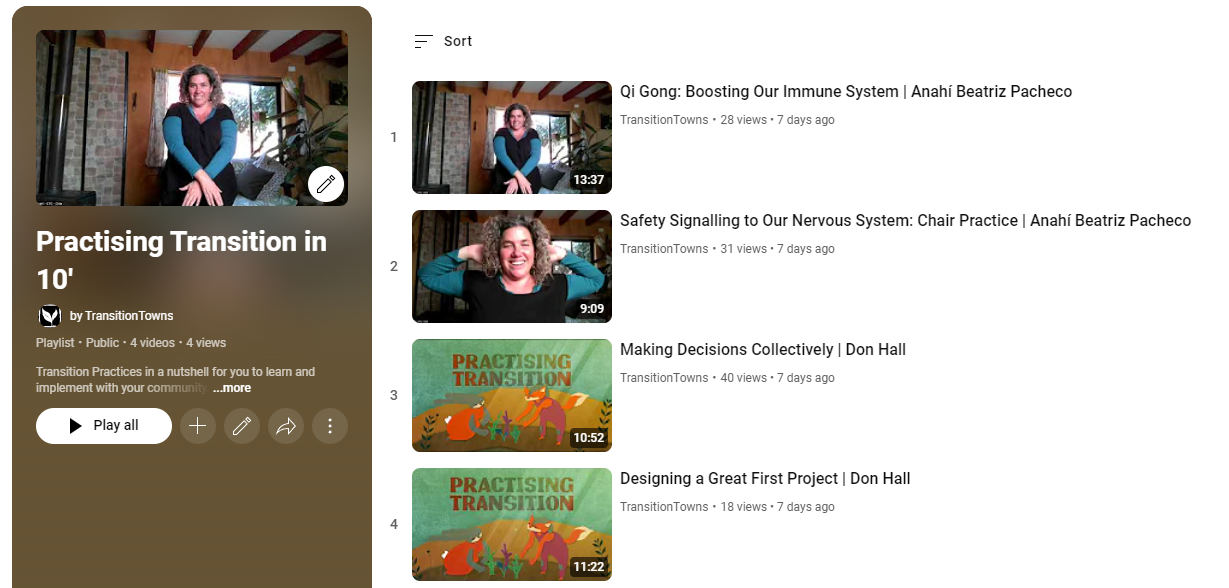1229x588 pixels.
Task: Click the Sort lines icon
Action: [423, 41]
